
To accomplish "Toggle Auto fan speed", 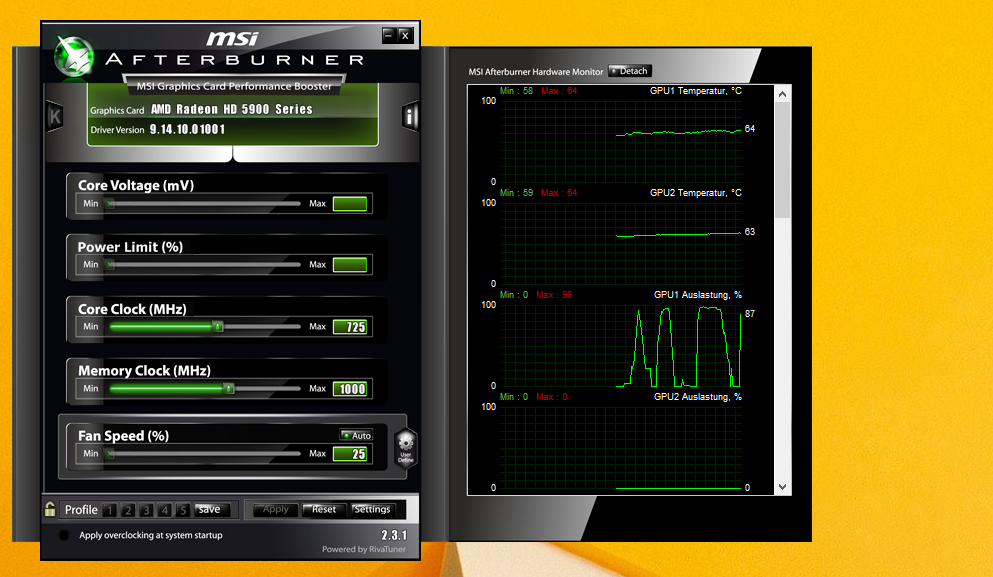I will coord(357,435).
